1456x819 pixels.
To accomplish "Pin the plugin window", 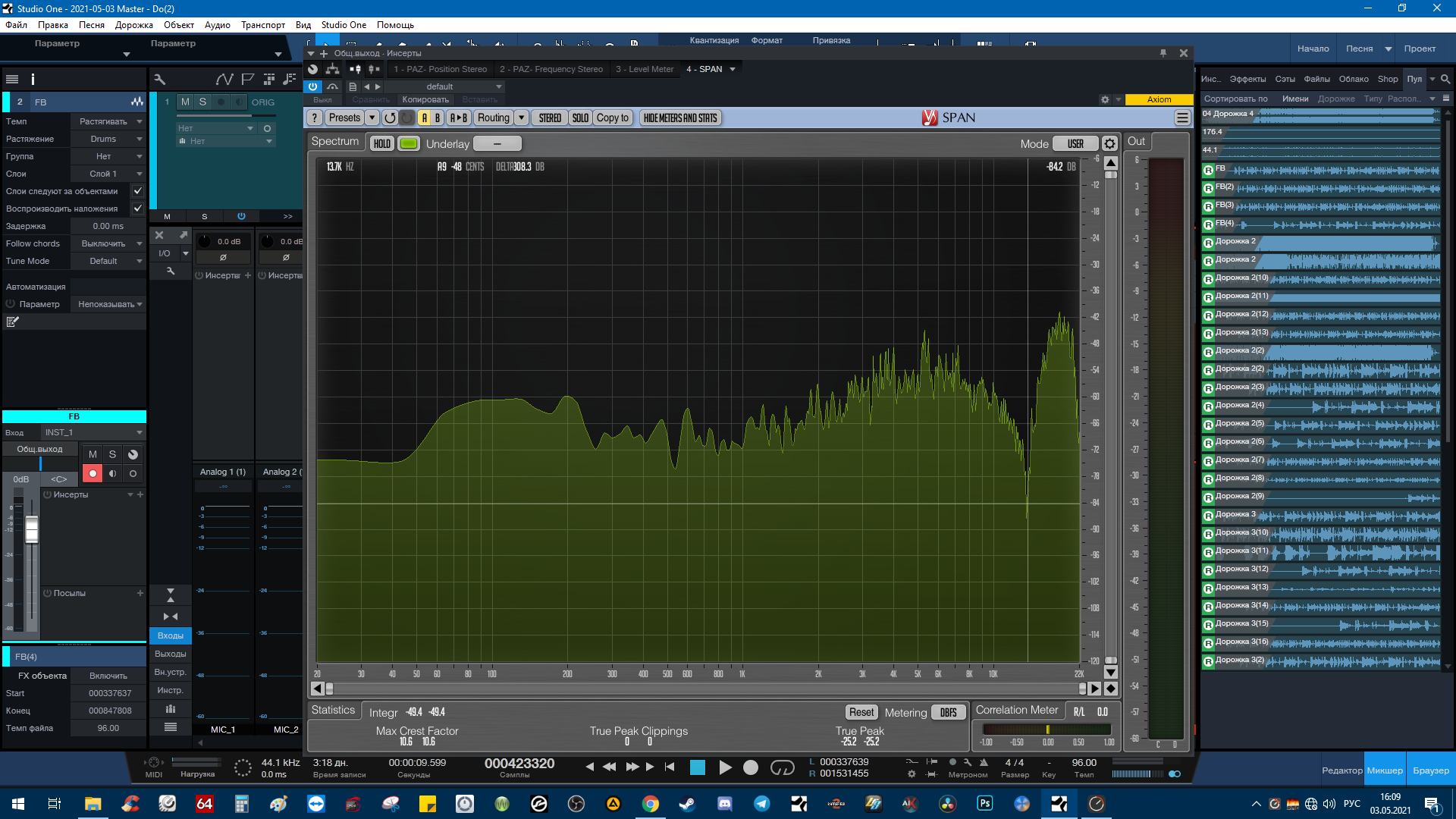I will click(1163, 53).
